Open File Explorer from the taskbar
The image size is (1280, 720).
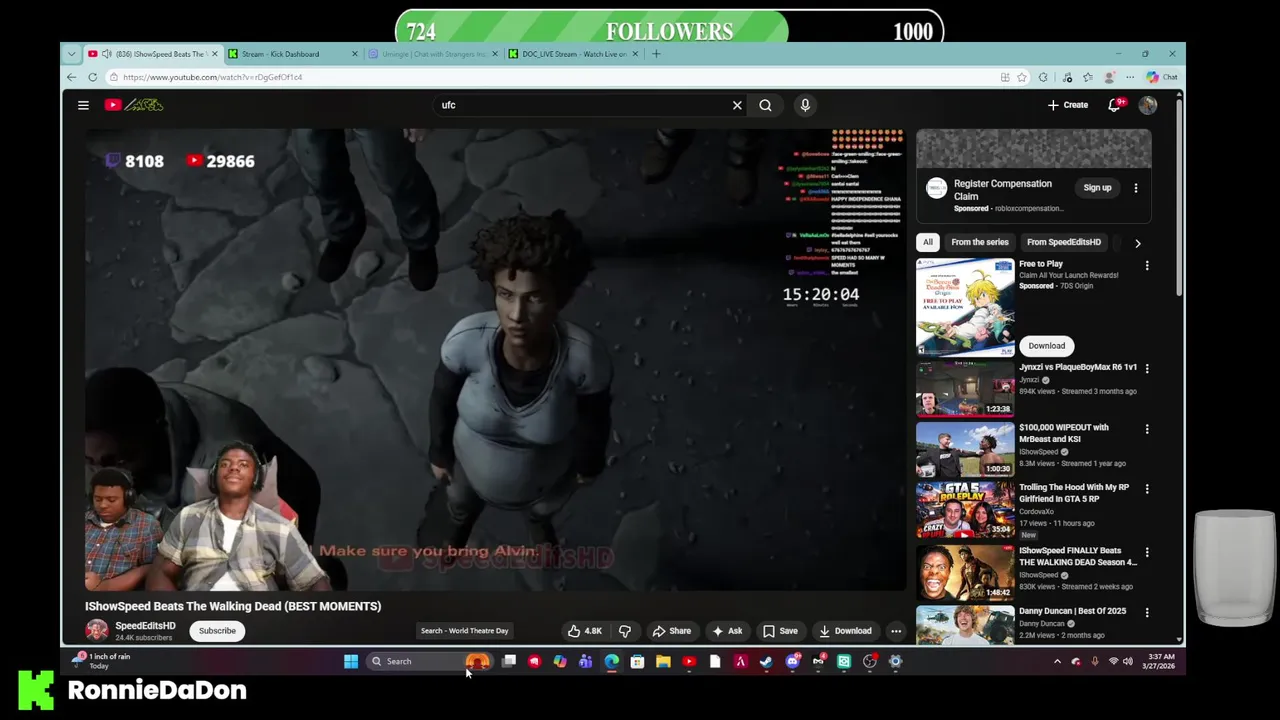(663, 661)
